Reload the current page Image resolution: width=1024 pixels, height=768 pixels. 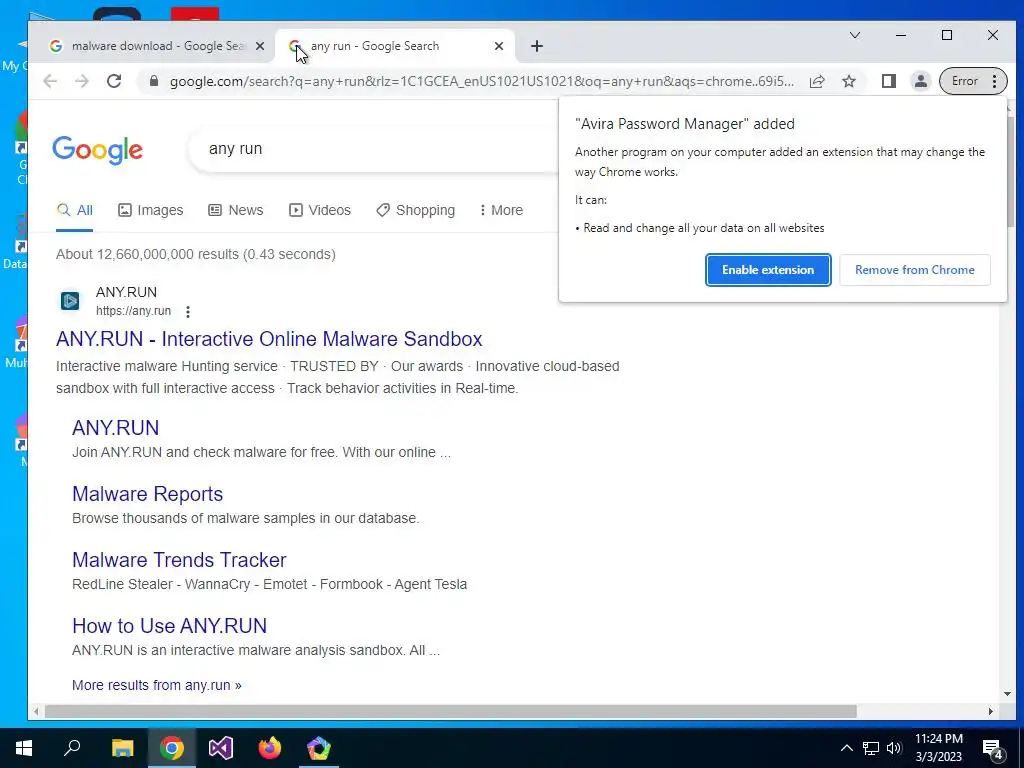pyautogui.click(x=114, y=81)
